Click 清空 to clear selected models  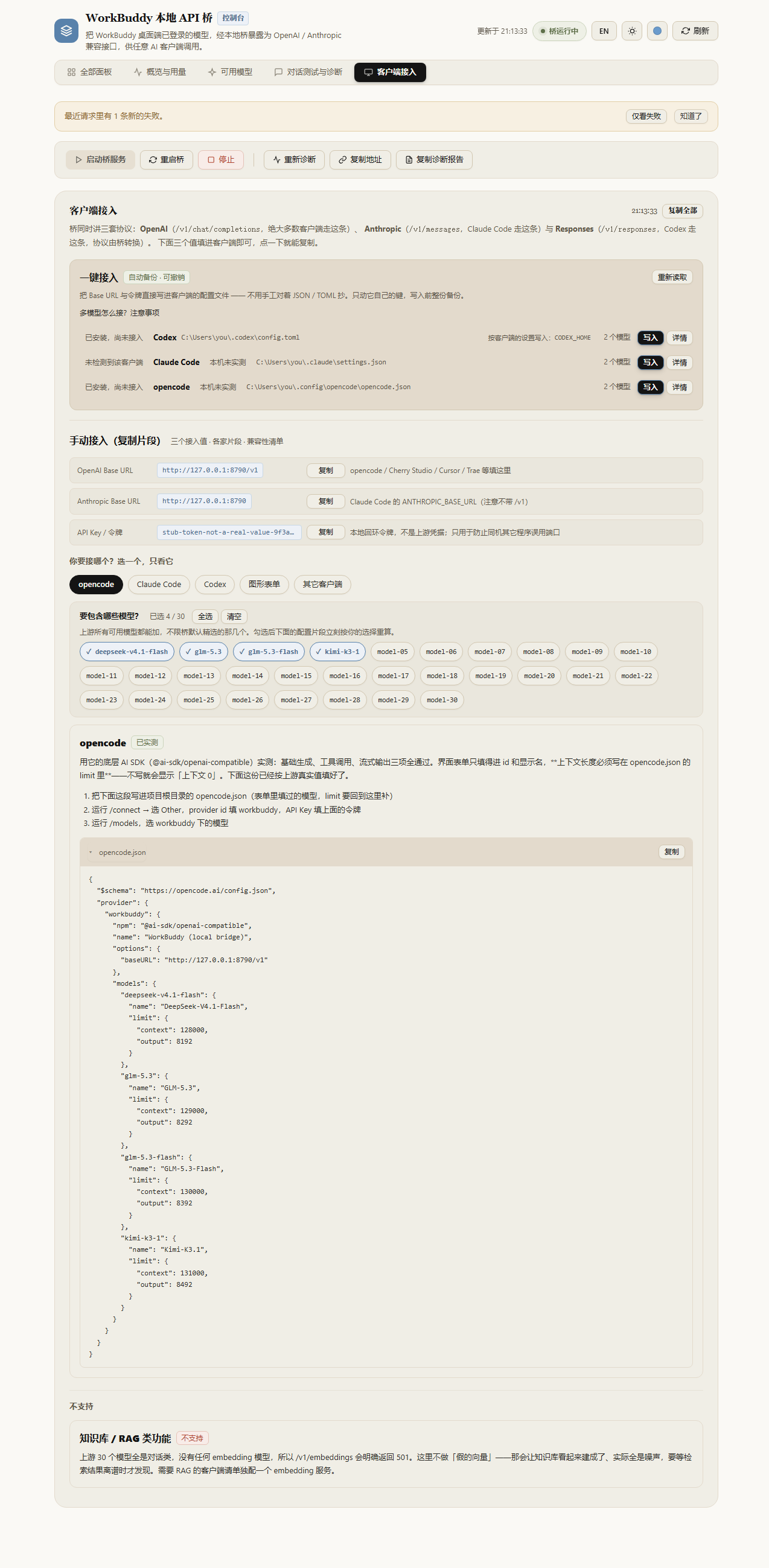[x=234, y=617]
